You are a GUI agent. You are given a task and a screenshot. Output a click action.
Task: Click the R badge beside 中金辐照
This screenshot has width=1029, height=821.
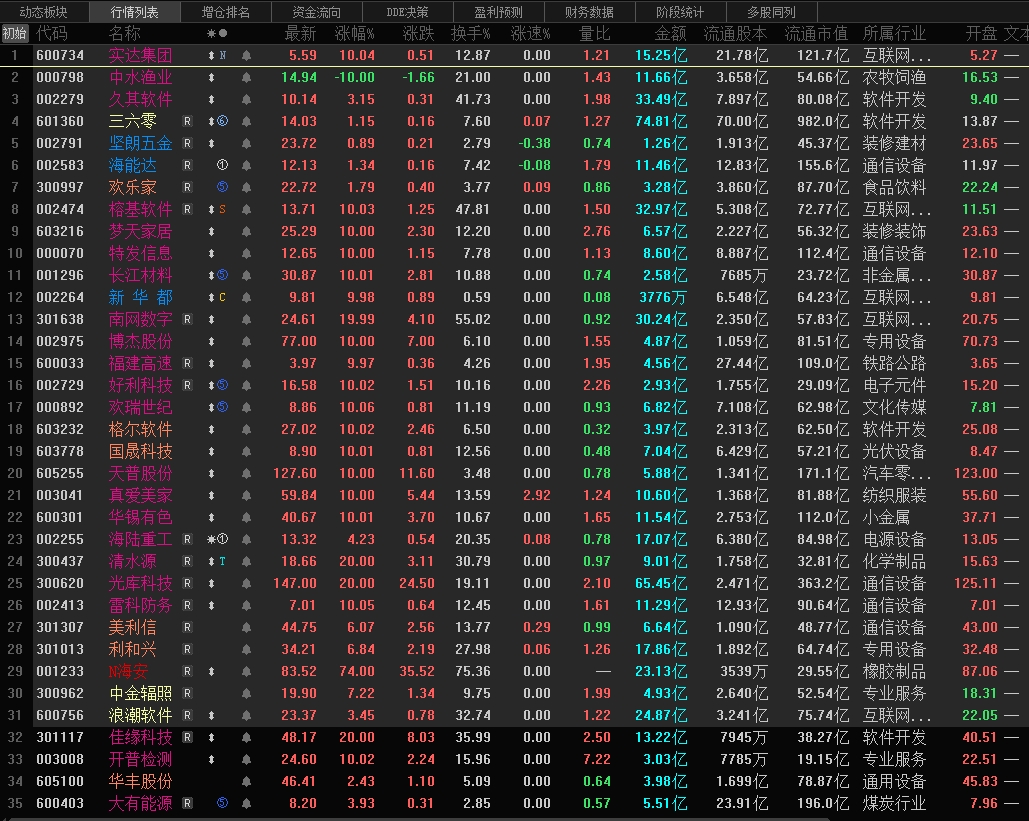[x=187, y=693]
